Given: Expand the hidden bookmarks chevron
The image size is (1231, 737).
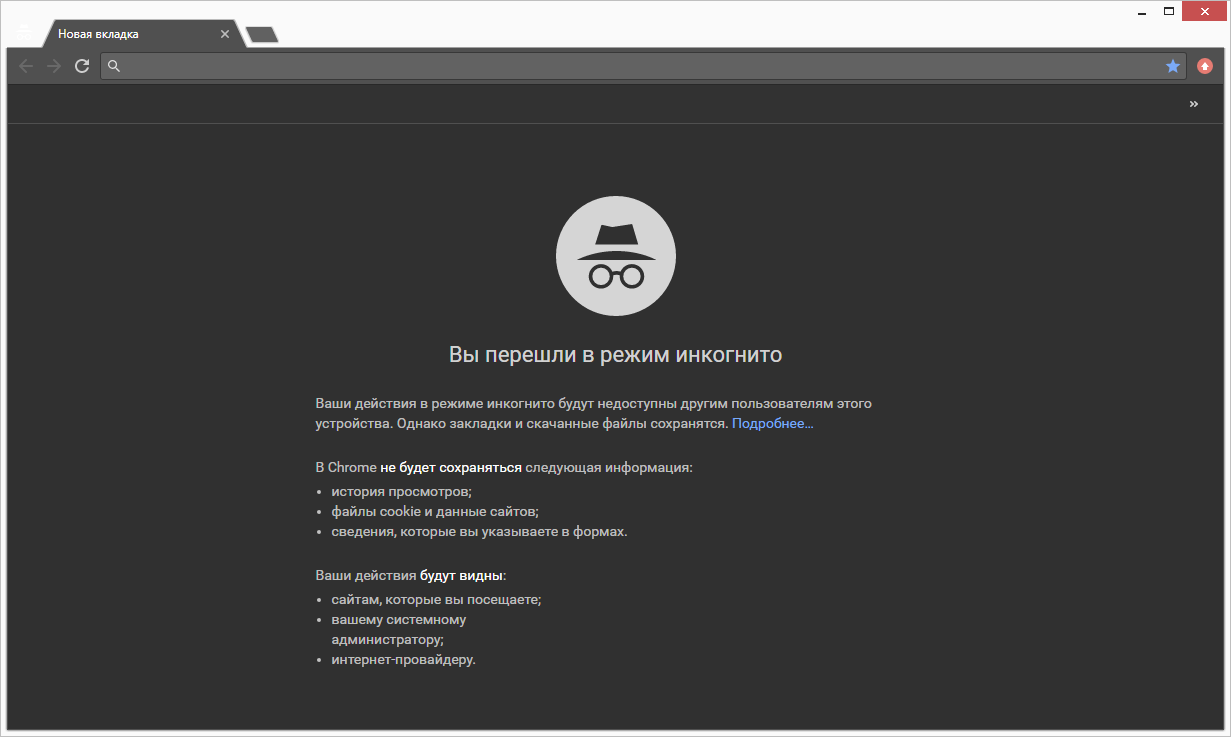Looking at the screenshot, I should click(1194, 104).
